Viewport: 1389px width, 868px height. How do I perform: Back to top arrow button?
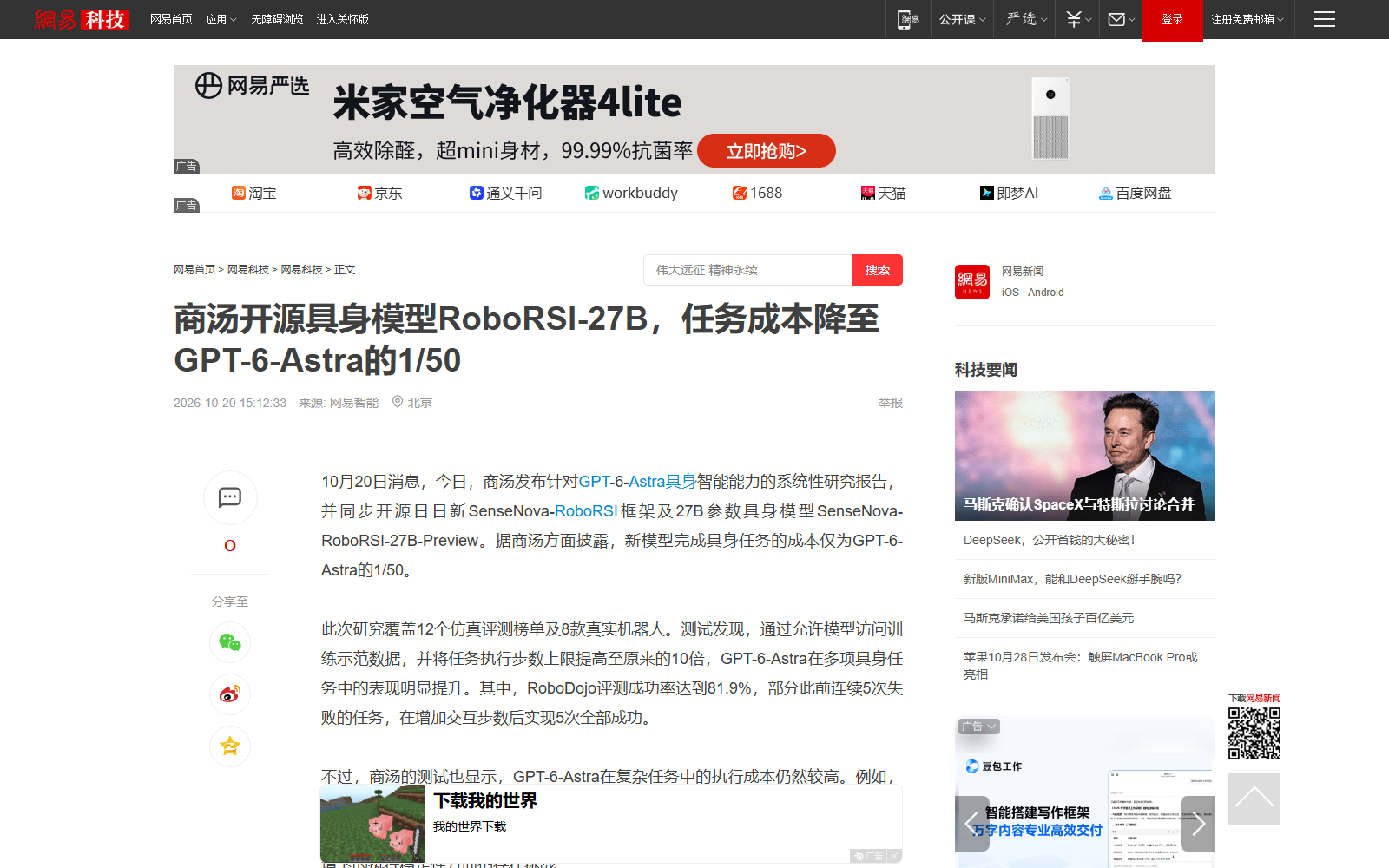[1254, 799]
